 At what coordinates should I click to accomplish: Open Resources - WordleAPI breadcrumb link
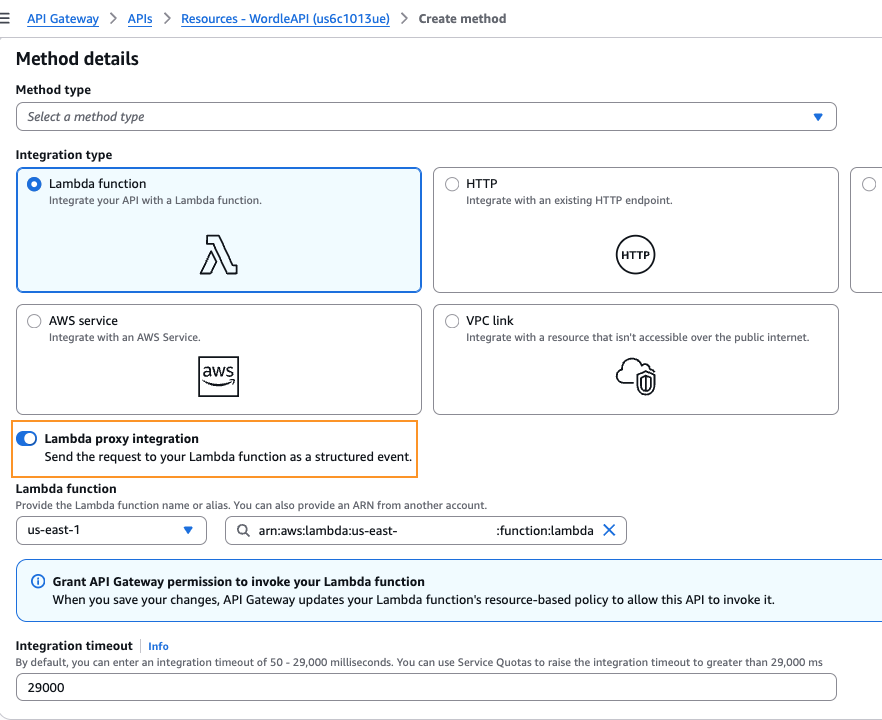[284, 18]
